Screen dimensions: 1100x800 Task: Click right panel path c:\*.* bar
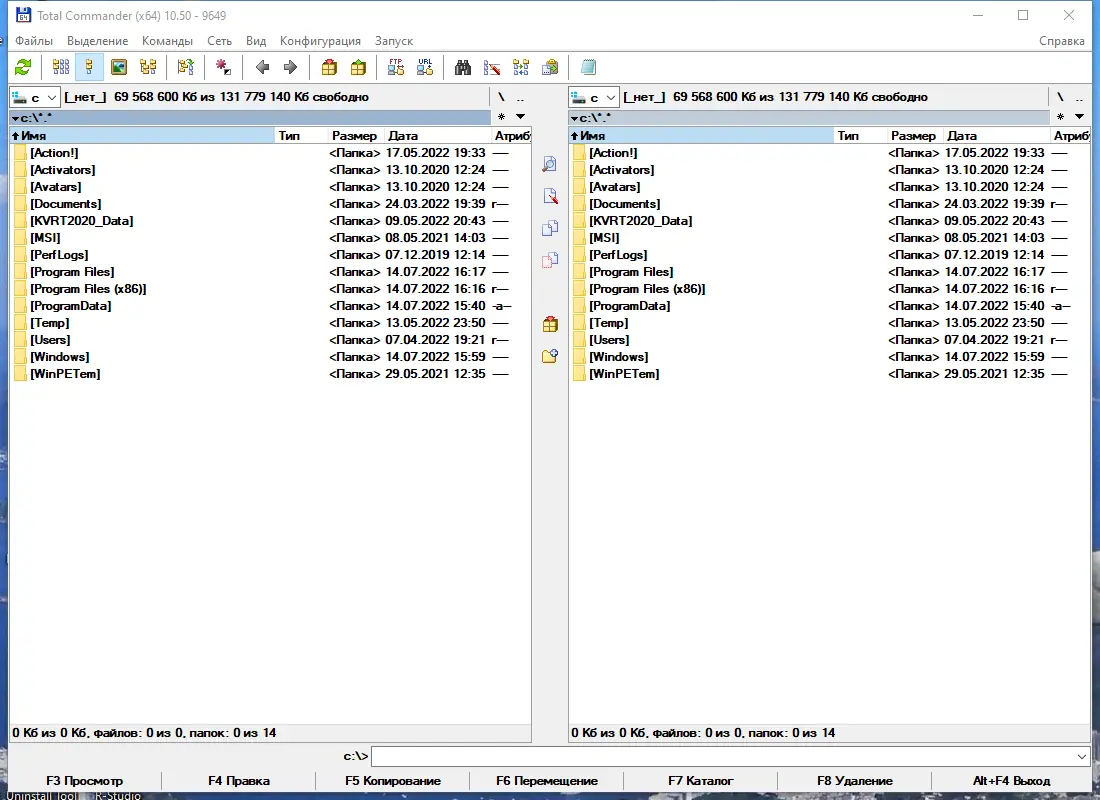(x=809, y=117)
